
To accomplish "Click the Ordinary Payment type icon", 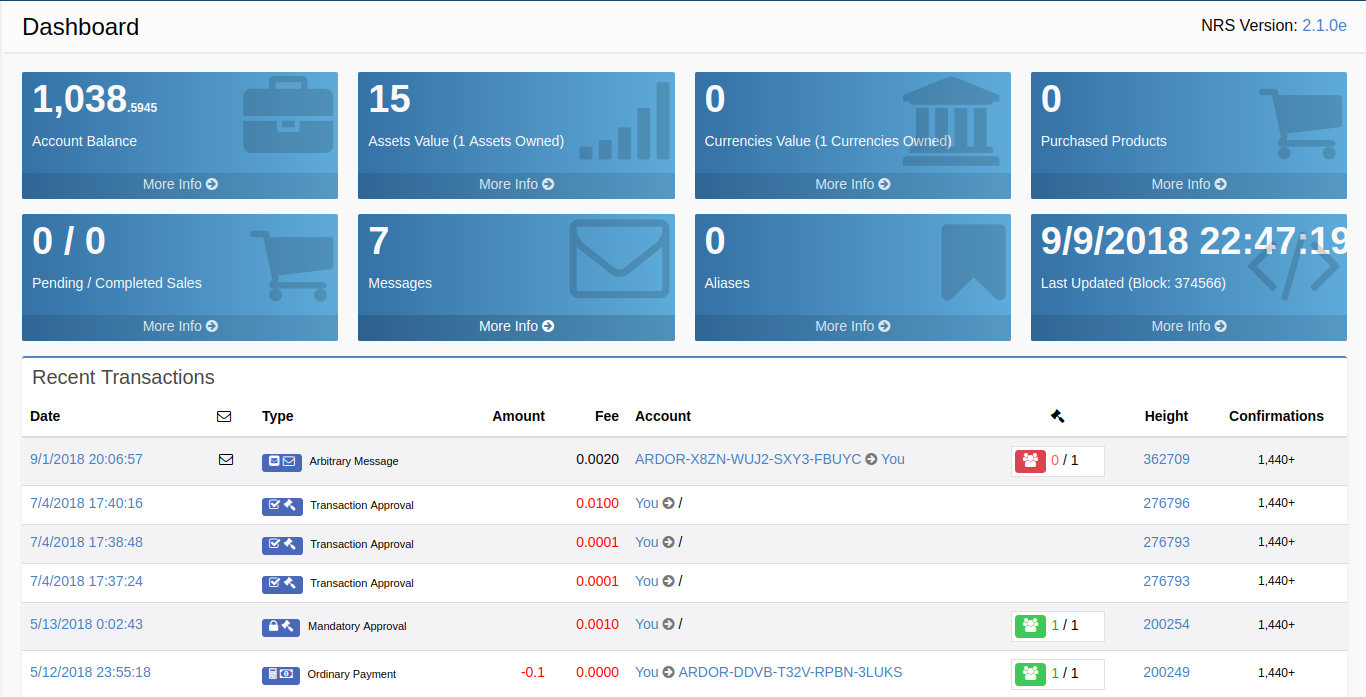I will [x=280, y=674].
